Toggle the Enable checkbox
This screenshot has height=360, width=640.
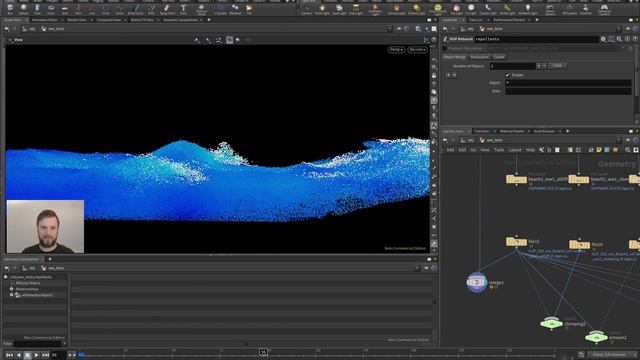[x=508, y=75]
